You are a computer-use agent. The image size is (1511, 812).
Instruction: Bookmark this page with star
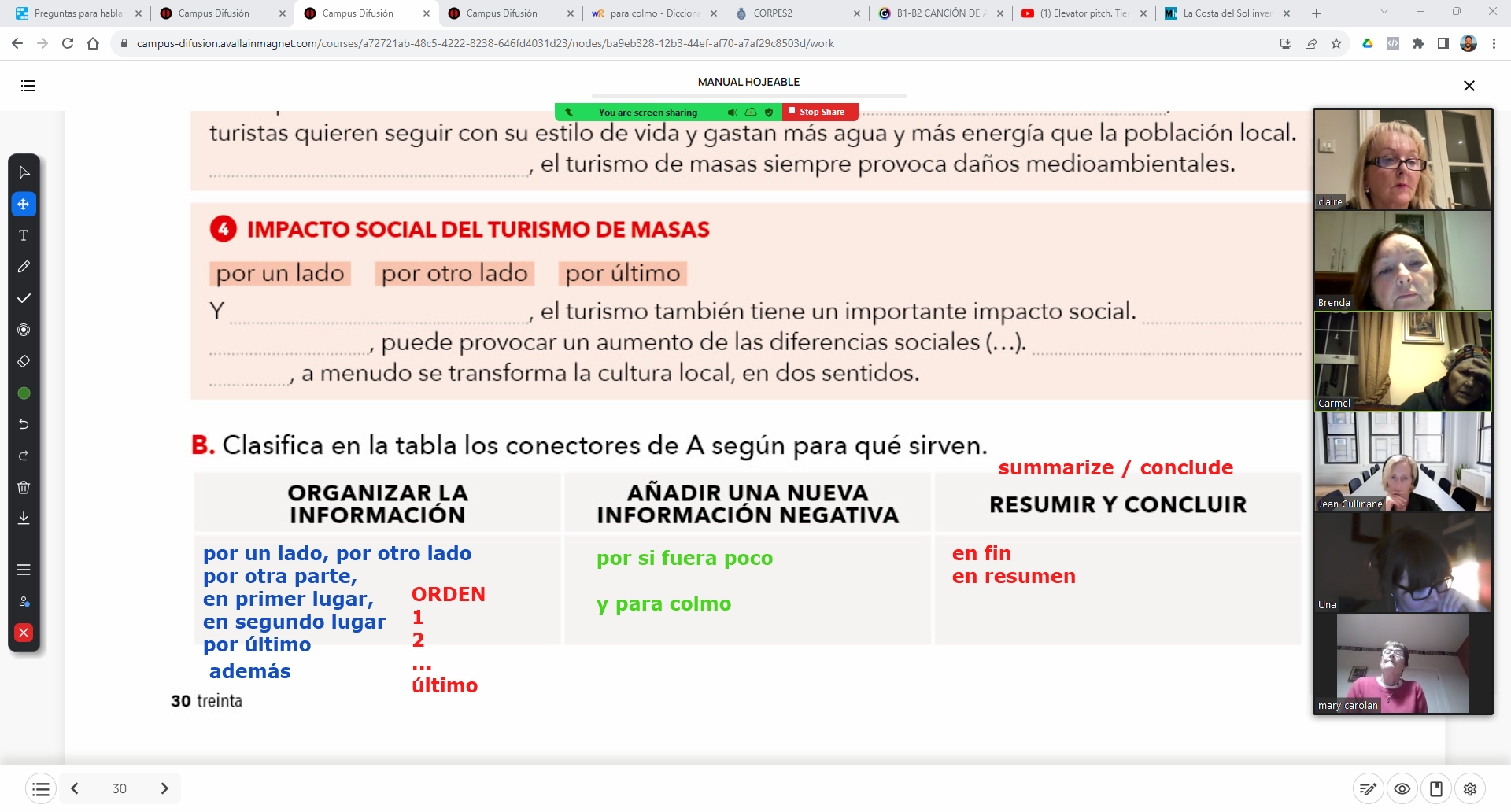pyautogui.click(x=1336, y=43)
